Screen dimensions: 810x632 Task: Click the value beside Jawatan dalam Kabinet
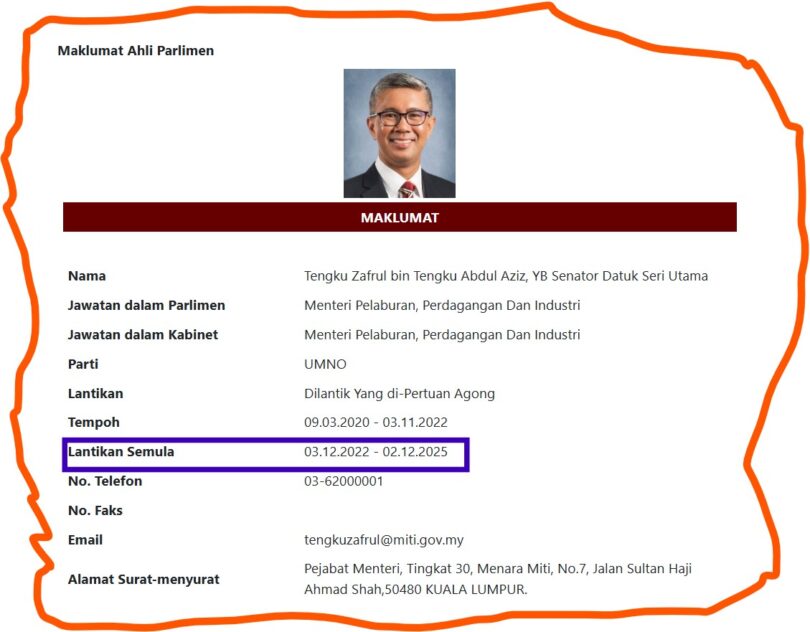(x=441, y=335)
